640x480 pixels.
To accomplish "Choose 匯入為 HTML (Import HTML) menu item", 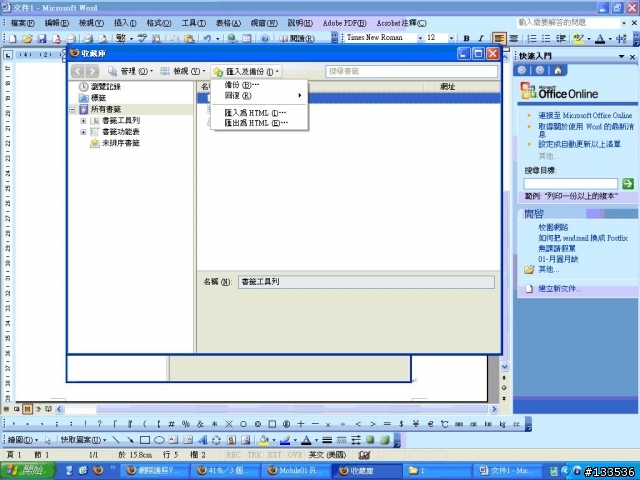I will 259,113.
